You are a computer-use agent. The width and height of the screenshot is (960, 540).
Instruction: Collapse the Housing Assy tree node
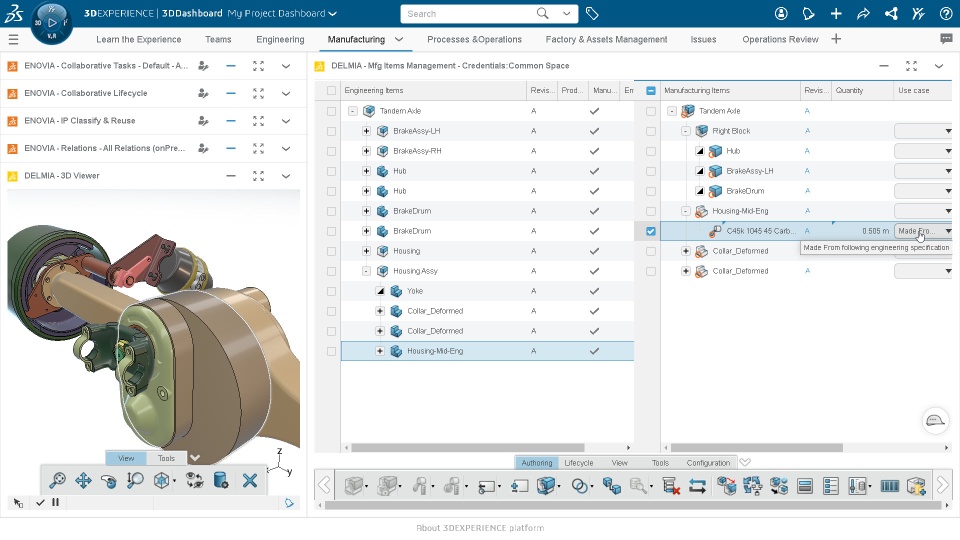tap(366, 271)
